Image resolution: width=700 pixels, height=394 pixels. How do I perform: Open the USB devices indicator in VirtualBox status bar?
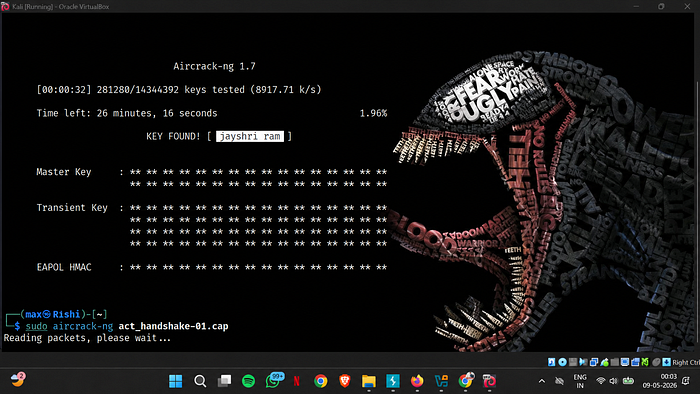point(604,362)
